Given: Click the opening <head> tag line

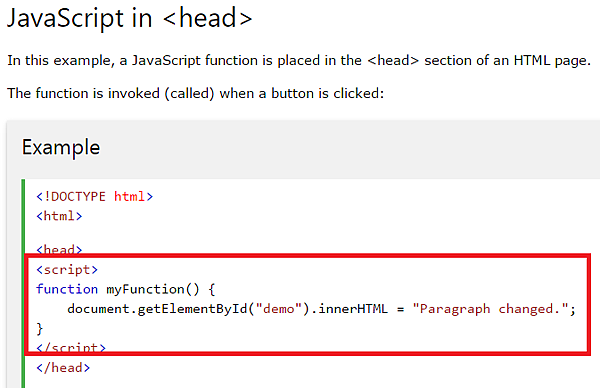Looking at the screenshot, I should [59, 249].
